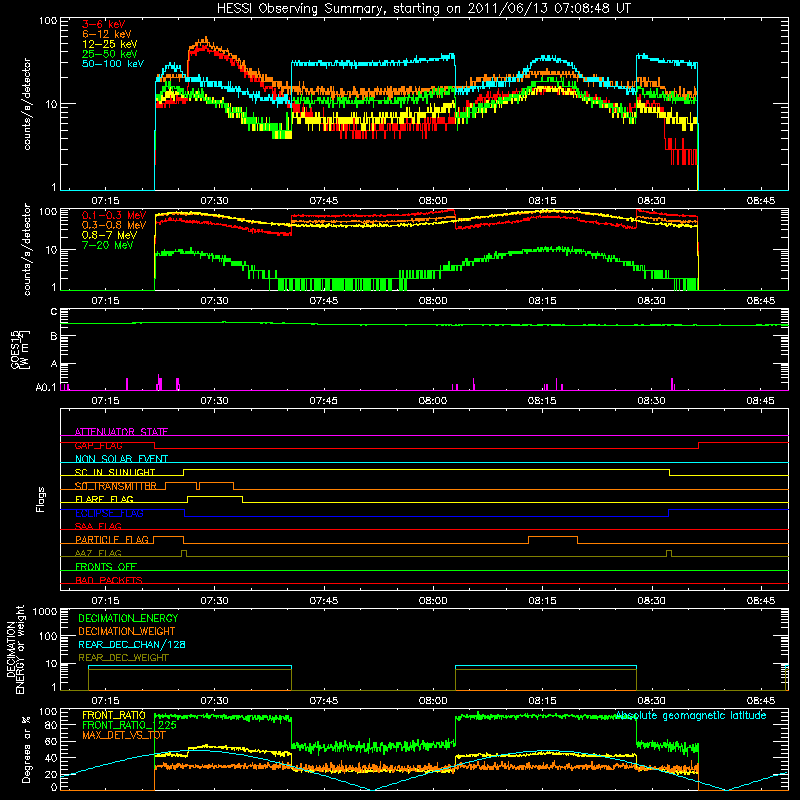The height and width of the screenshot is (800, 800).
Task: Click the BAD_PACKETS flag label
Action: (109, 580)
